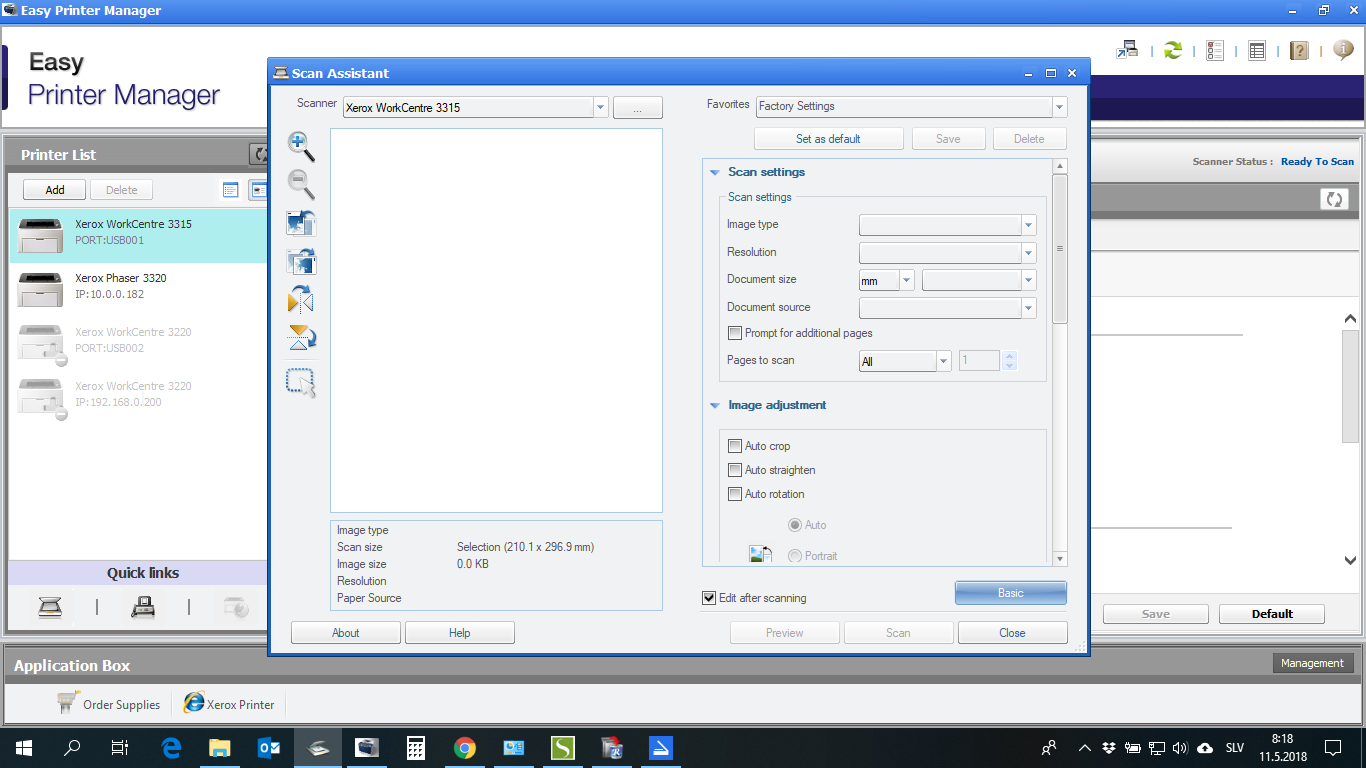Select Xerox Phaser 3320 printer

(x=138, y=289)
